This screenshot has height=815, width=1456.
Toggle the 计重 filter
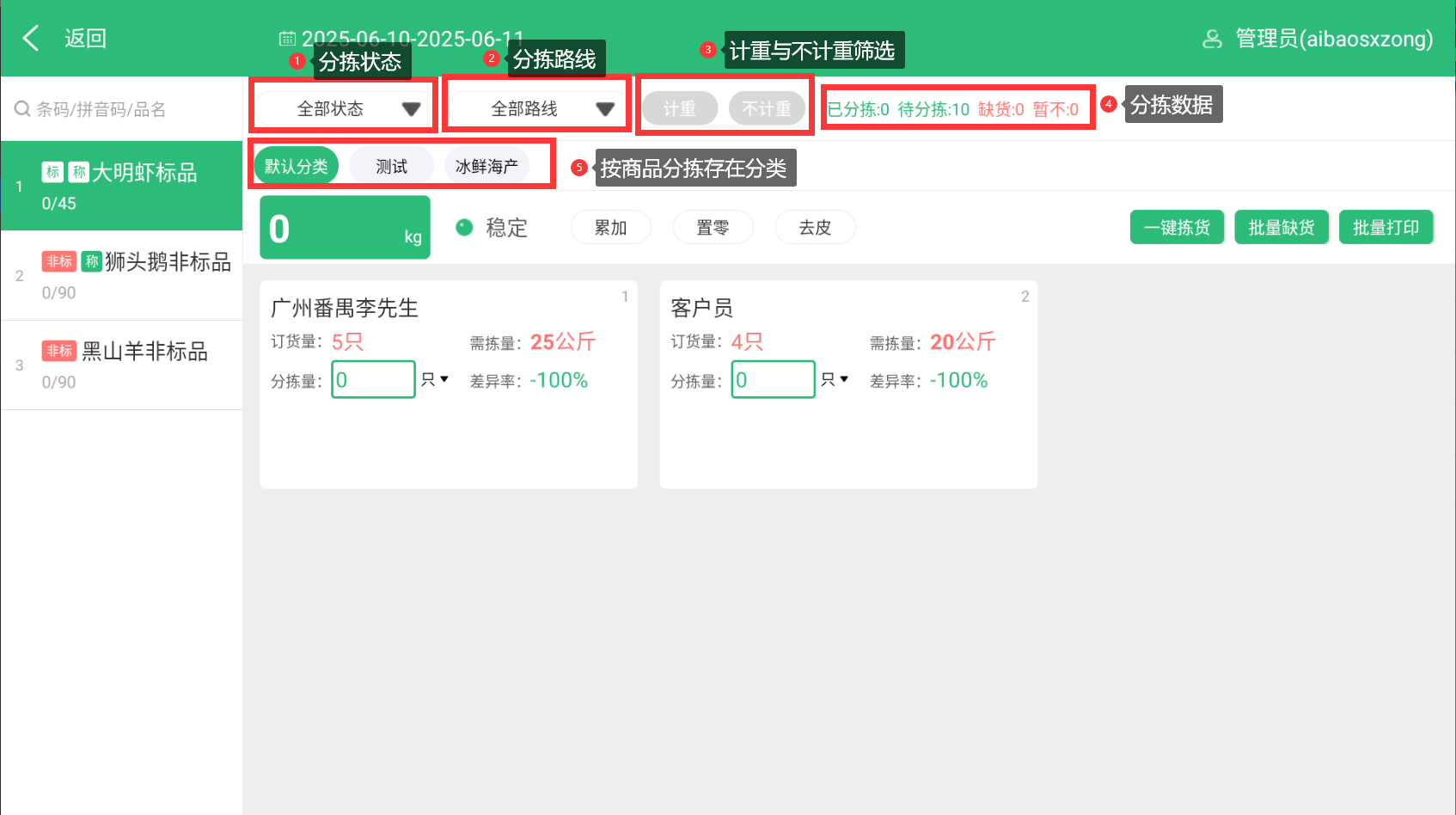(x=679, y=109)
